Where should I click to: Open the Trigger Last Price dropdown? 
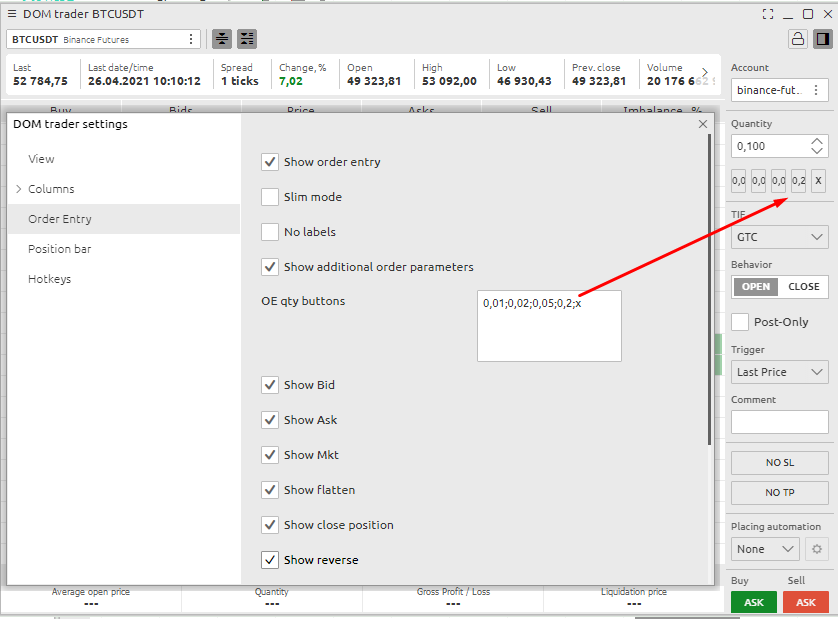[x=779, y=372]
